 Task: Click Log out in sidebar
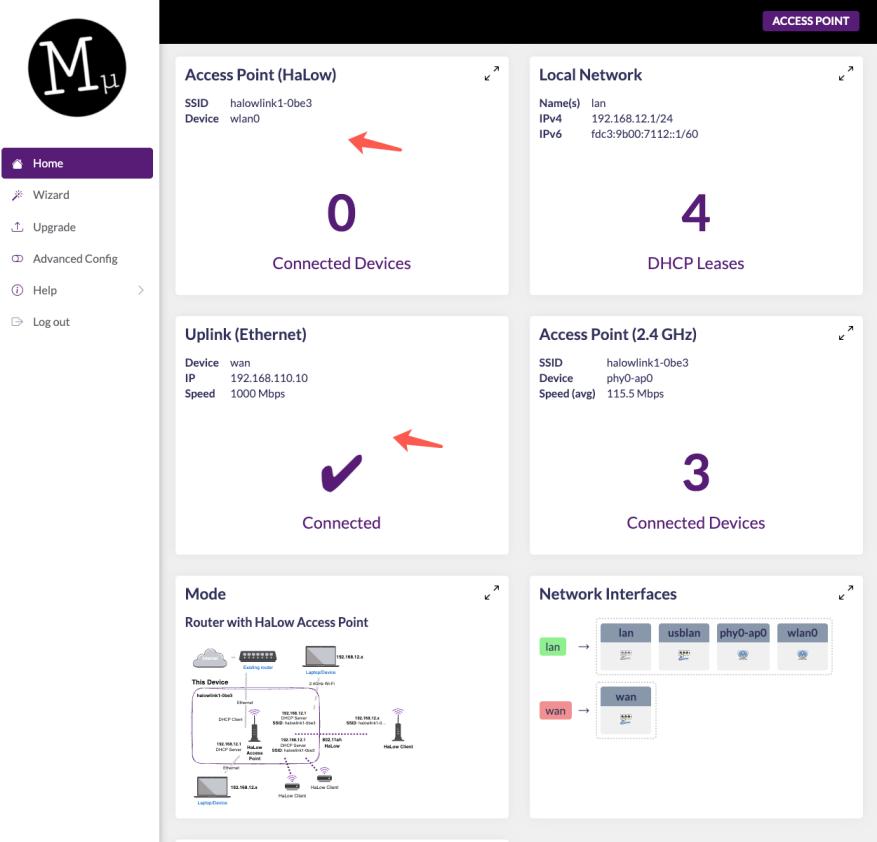(x=51, y=322)
